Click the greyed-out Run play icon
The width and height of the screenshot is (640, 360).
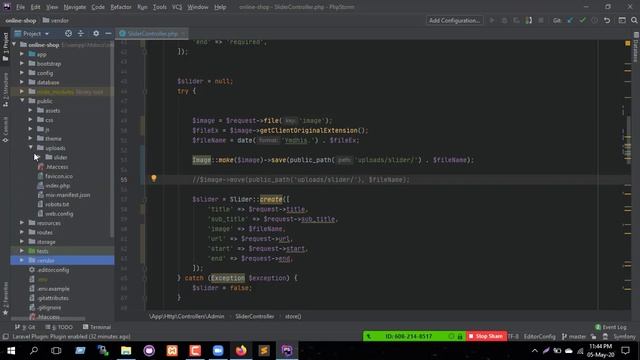[492, 20]
